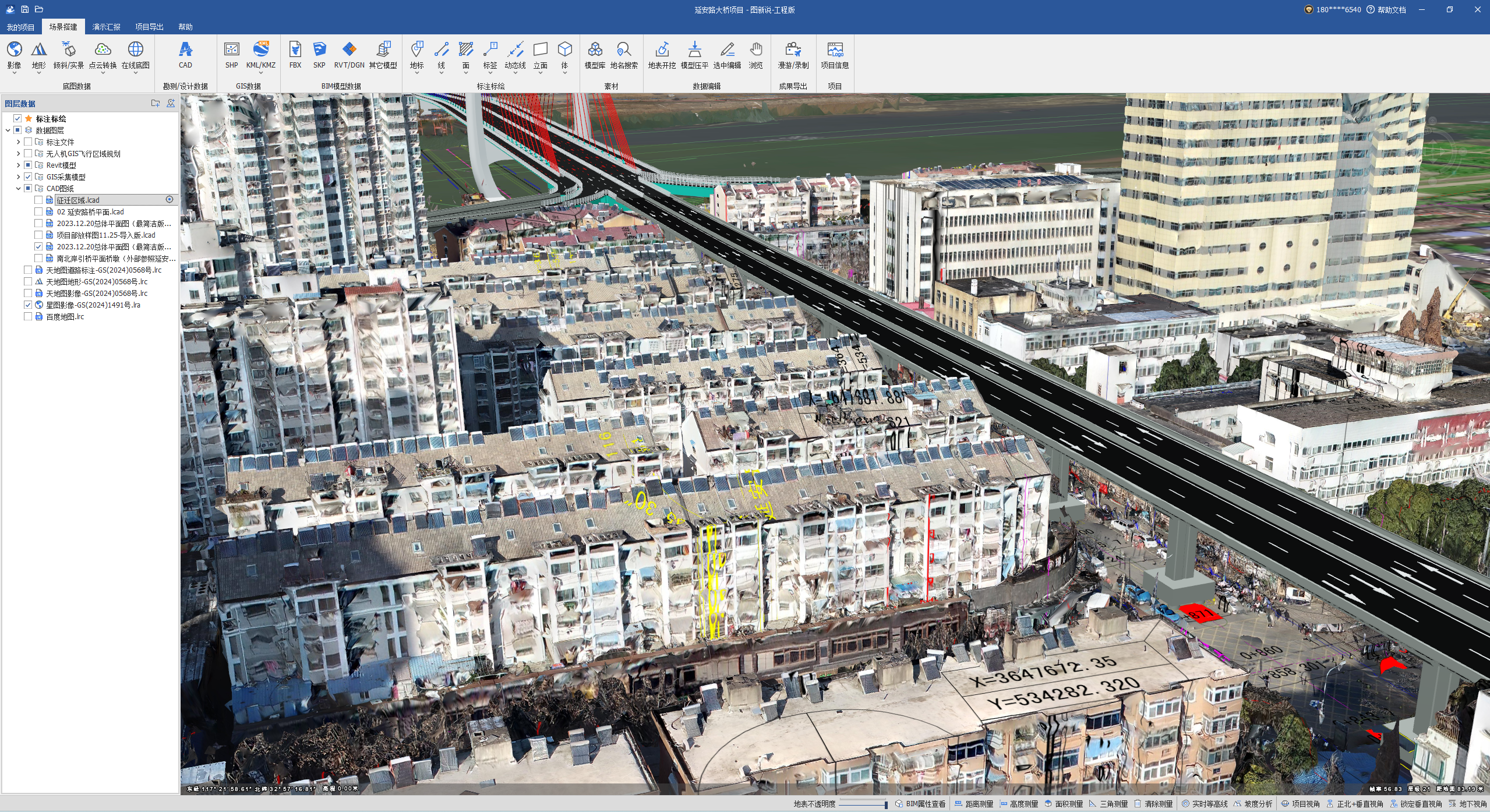Screen dimensions: 1490x812
Task: Open the 项目导出 ribbon tab
Action: click(x=149, y=27)
